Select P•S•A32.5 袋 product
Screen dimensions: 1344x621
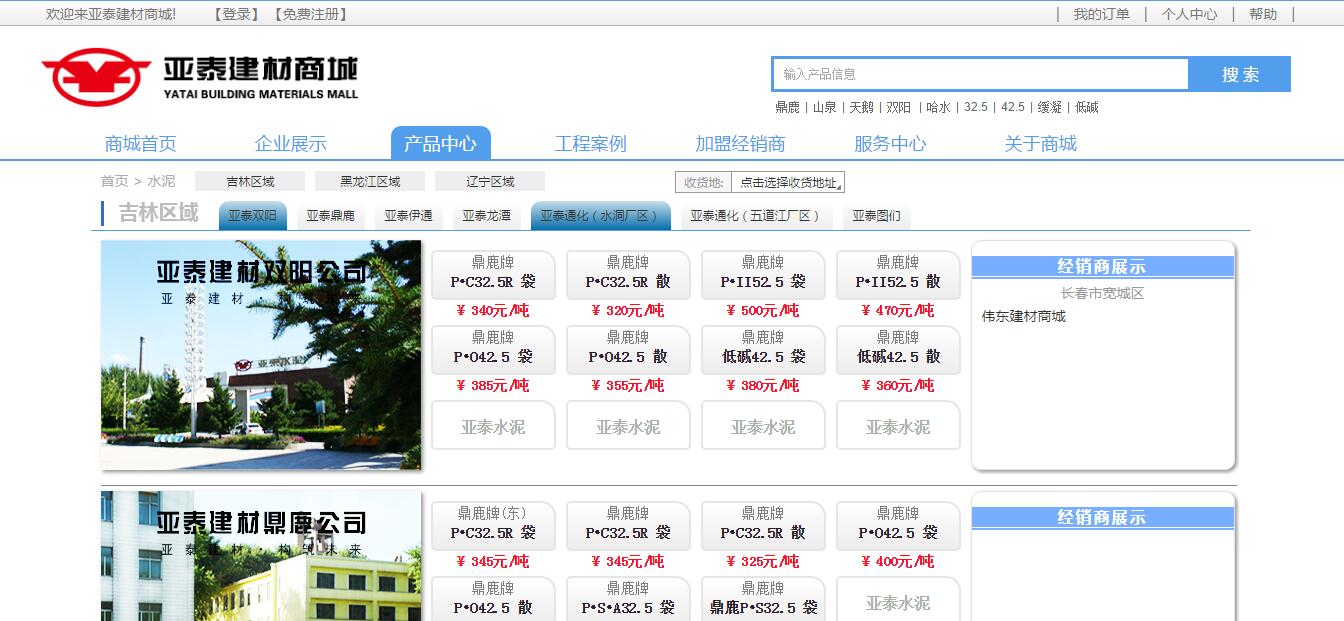[628, 599]
